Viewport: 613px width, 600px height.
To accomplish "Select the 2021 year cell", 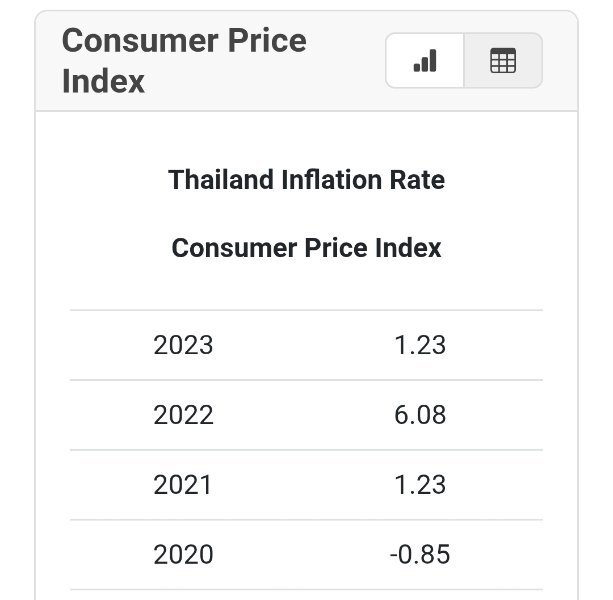I will click(183, 485).
